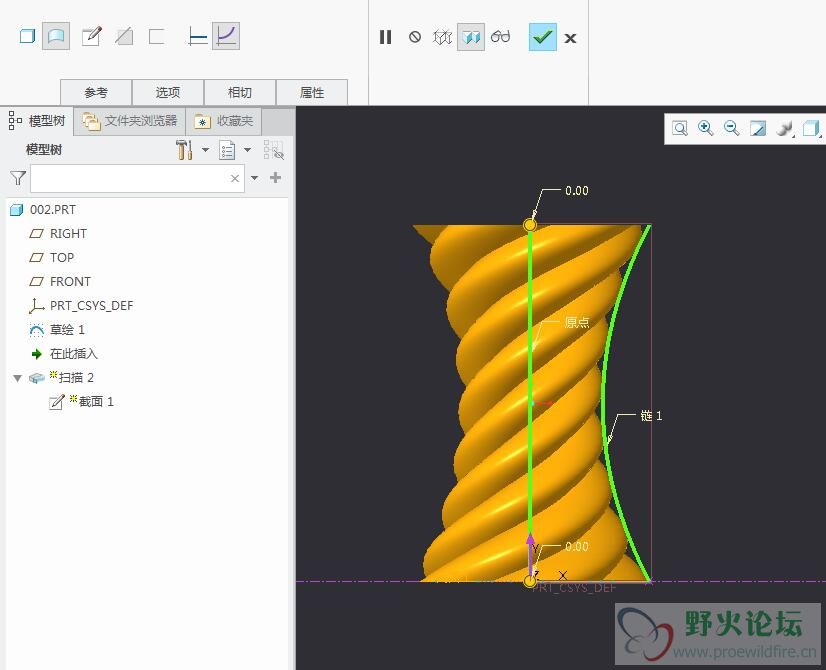
Task: Click the bottom yellow trajectory endpoint handle
Action: click(530, 581)
